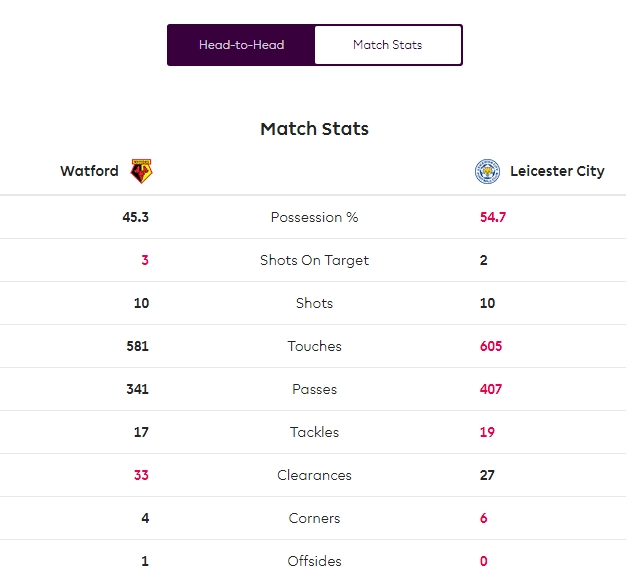Select the Passes stat label
626x582 pixels.
point(314,389)
